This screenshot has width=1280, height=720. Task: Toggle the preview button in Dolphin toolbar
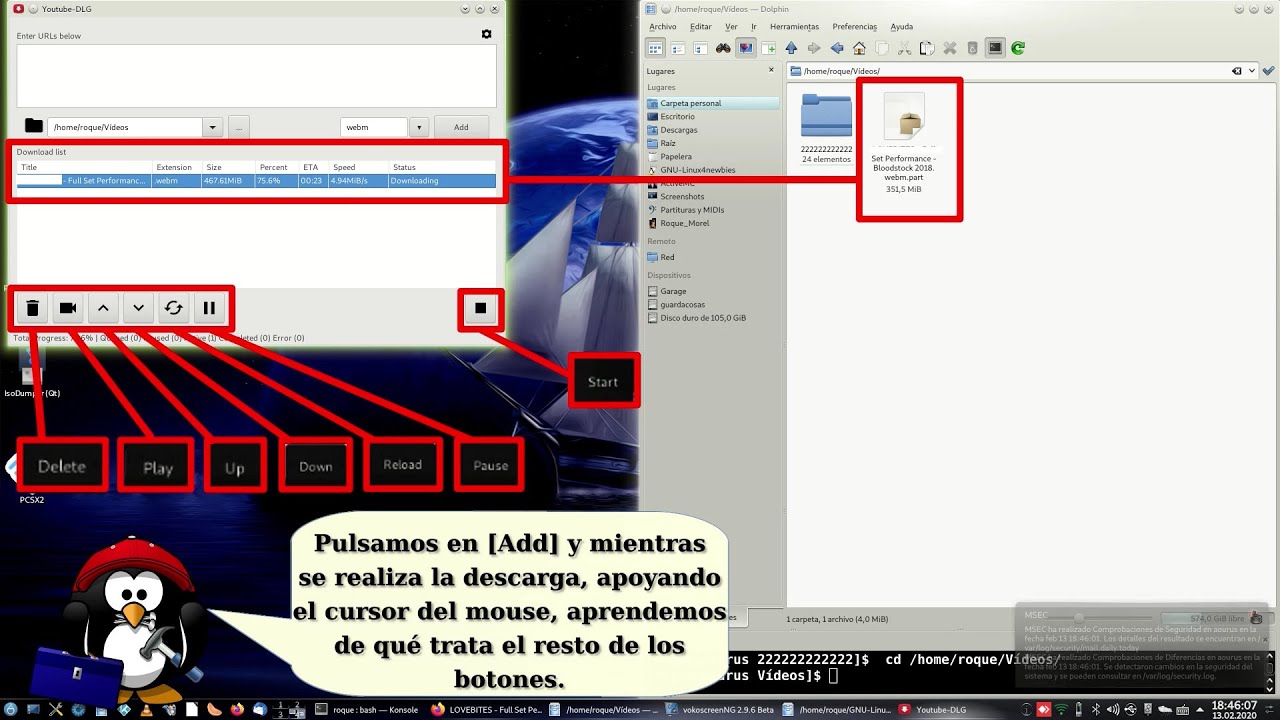[x=746, y=48]
